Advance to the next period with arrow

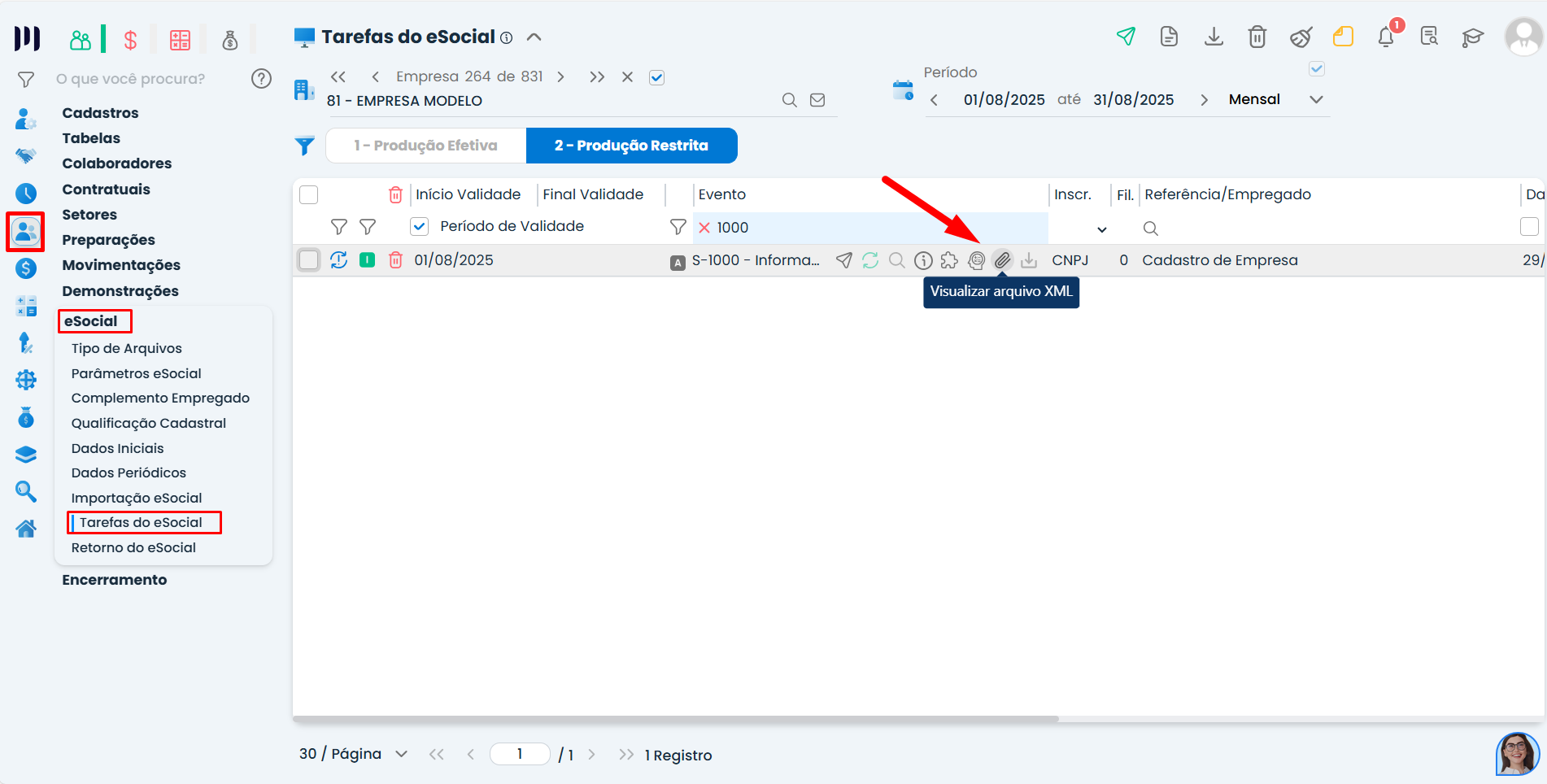click(1204, 100)
